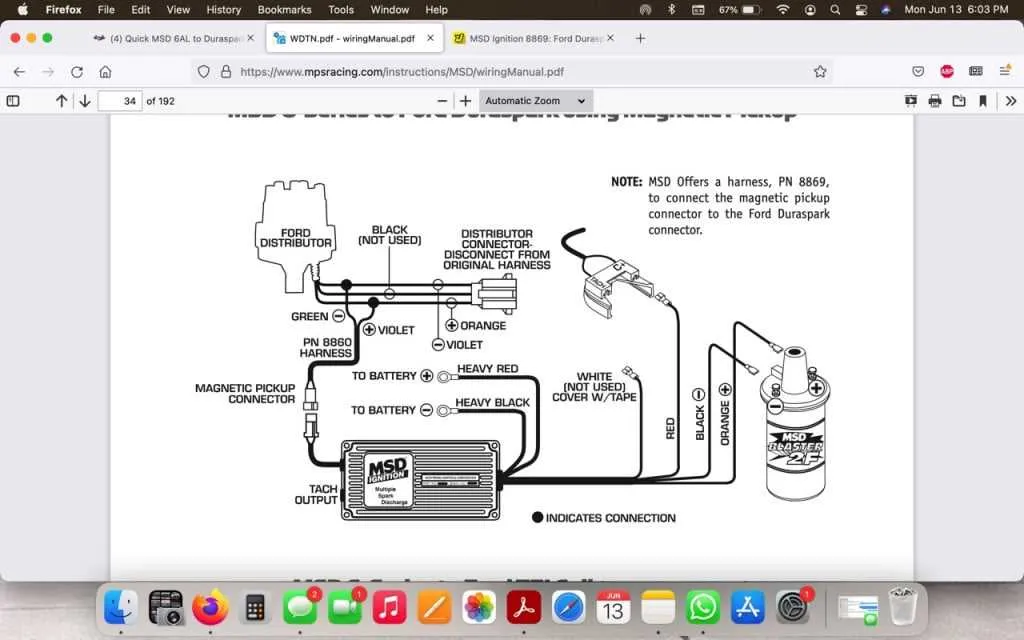
Task: Open the Bookmarks menu
Action: [x=284, y=10]
